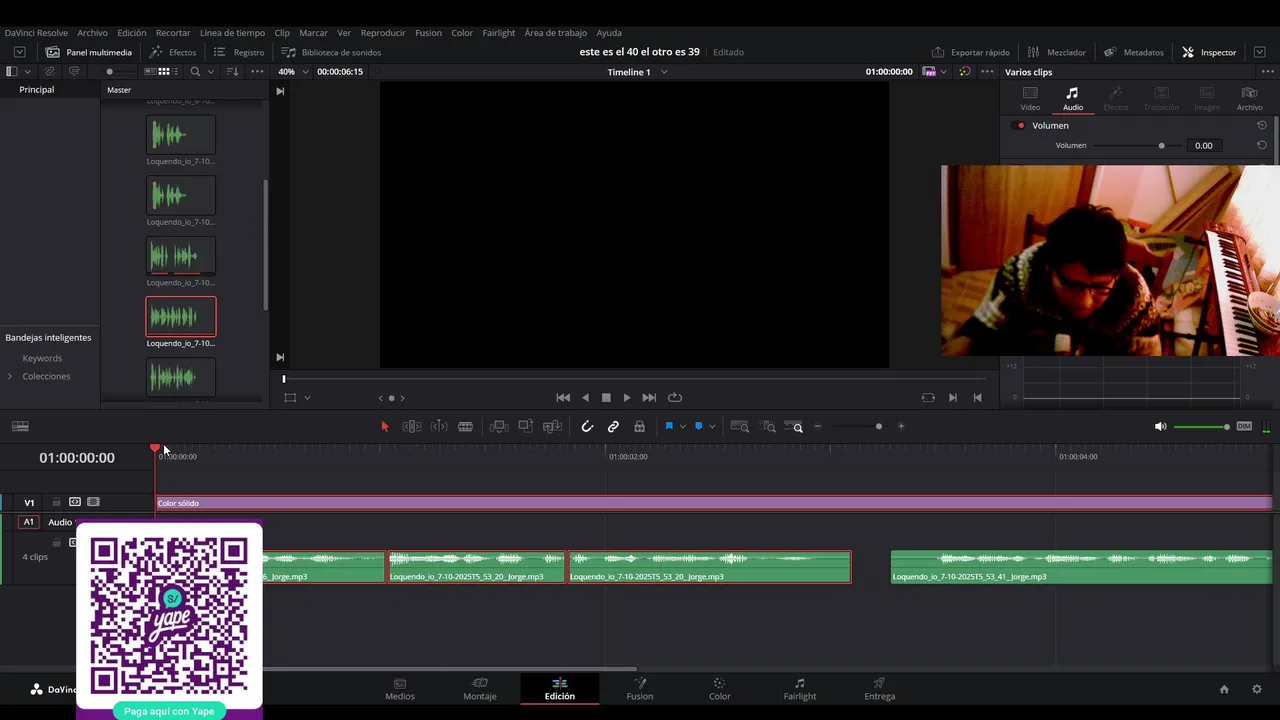Image resolution: width=1280 pixels, height=720 pixels.
Task: Select the arrow selection mode tool
Action: tap(385, 426)
